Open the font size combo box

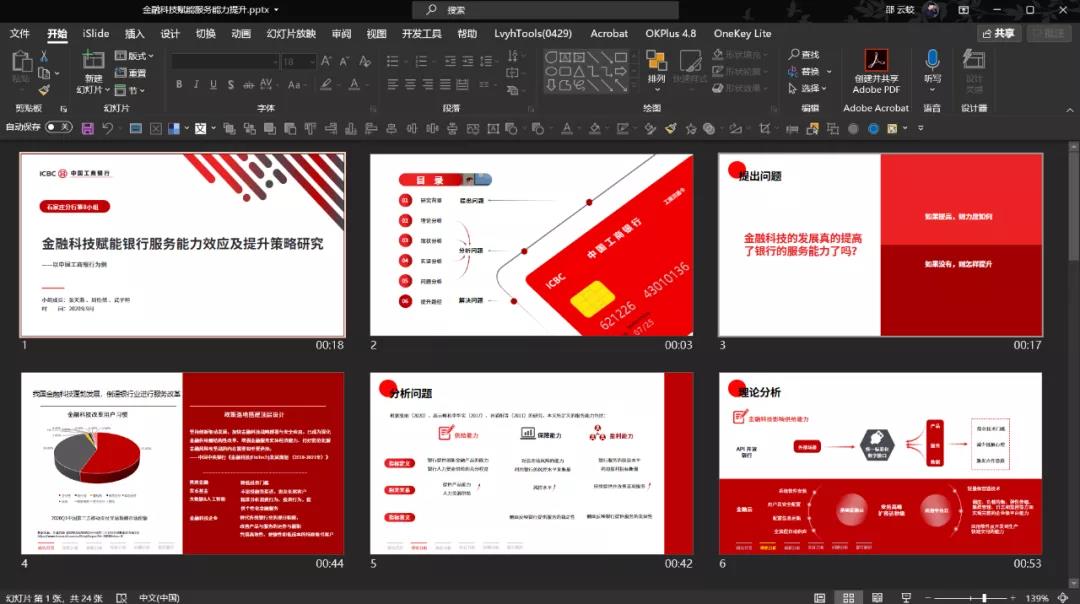[299, 62]
